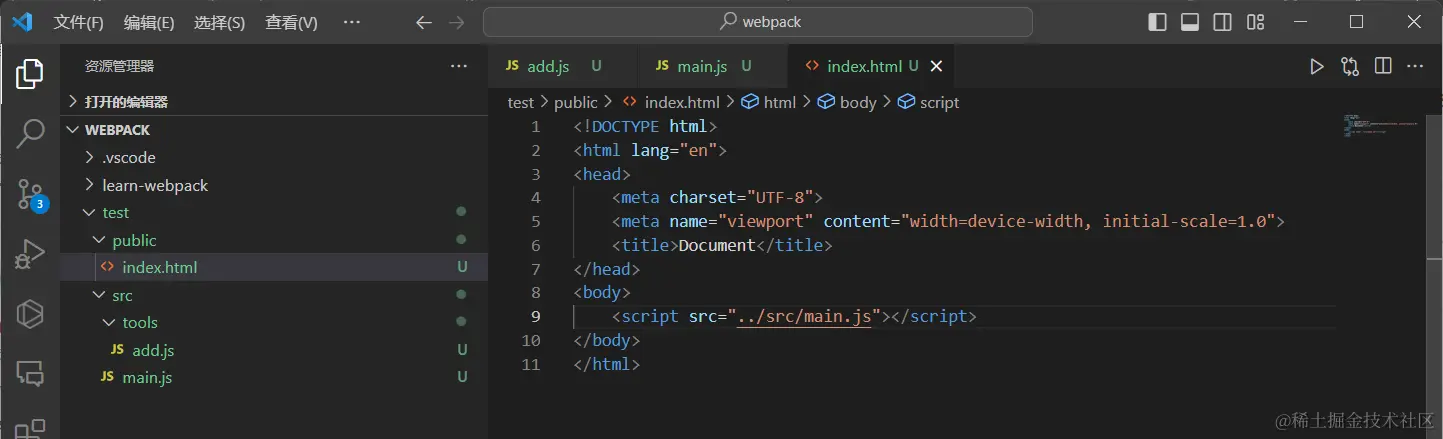Open Source Control view with badge 3

tap(30, 195)
